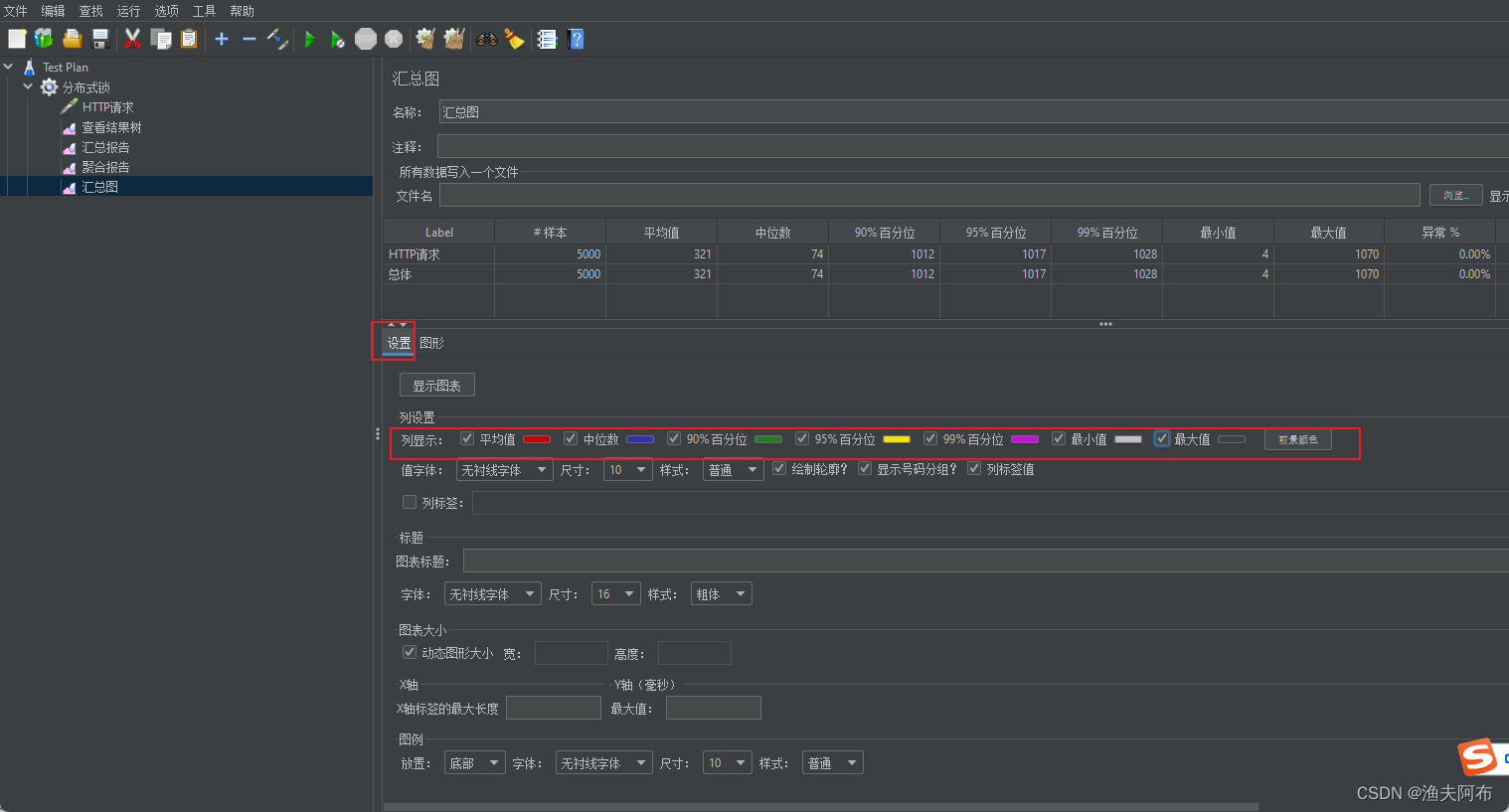Open the 运行 menu
Image resolution: width=1509 pixels, height=812 pixels.
click(x=128, y=11)
